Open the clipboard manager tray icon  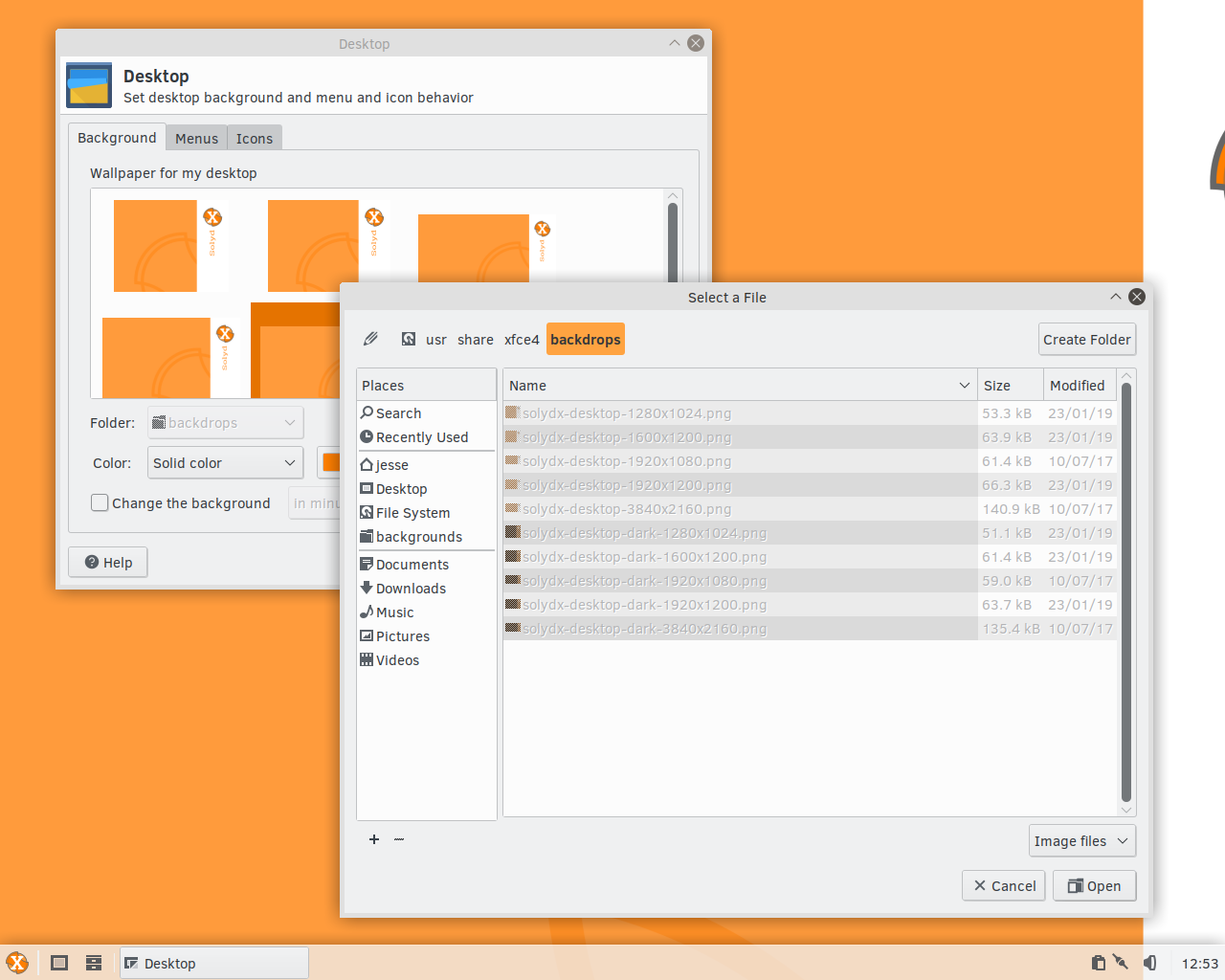coord(1099,963)
